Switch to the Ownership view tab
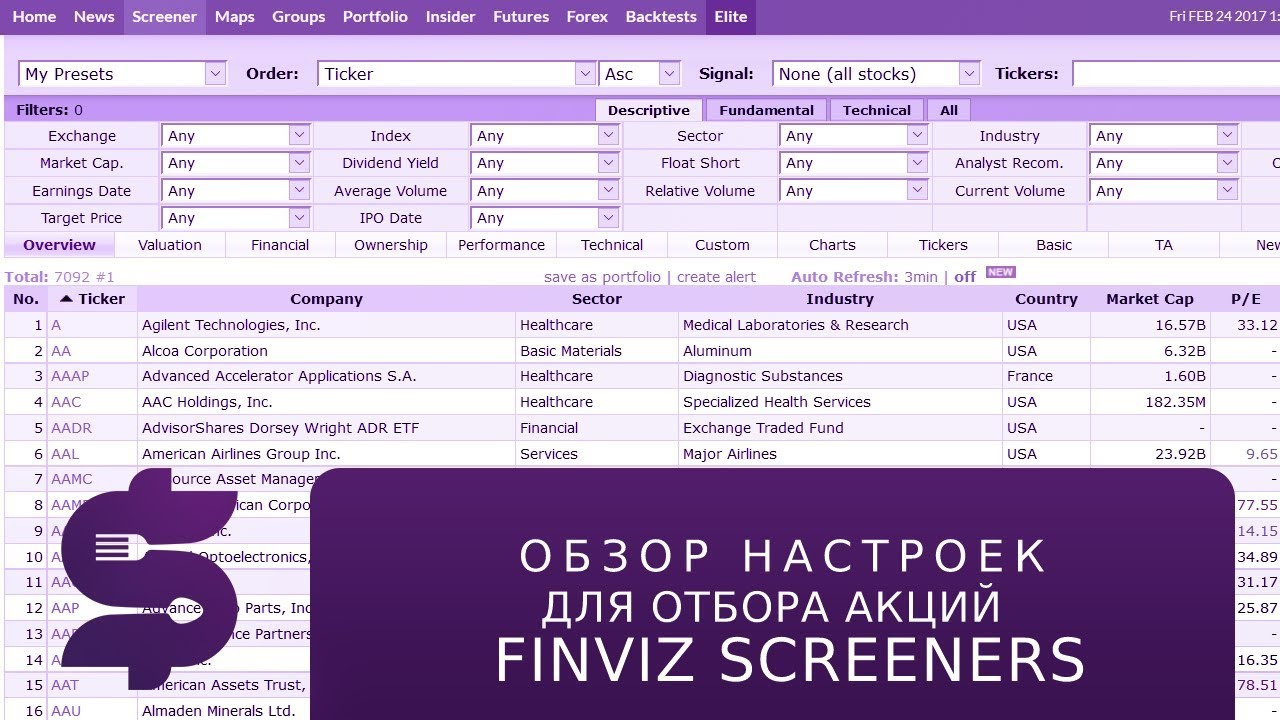This screenshot has width=1280, height=720. click(391, 245)
